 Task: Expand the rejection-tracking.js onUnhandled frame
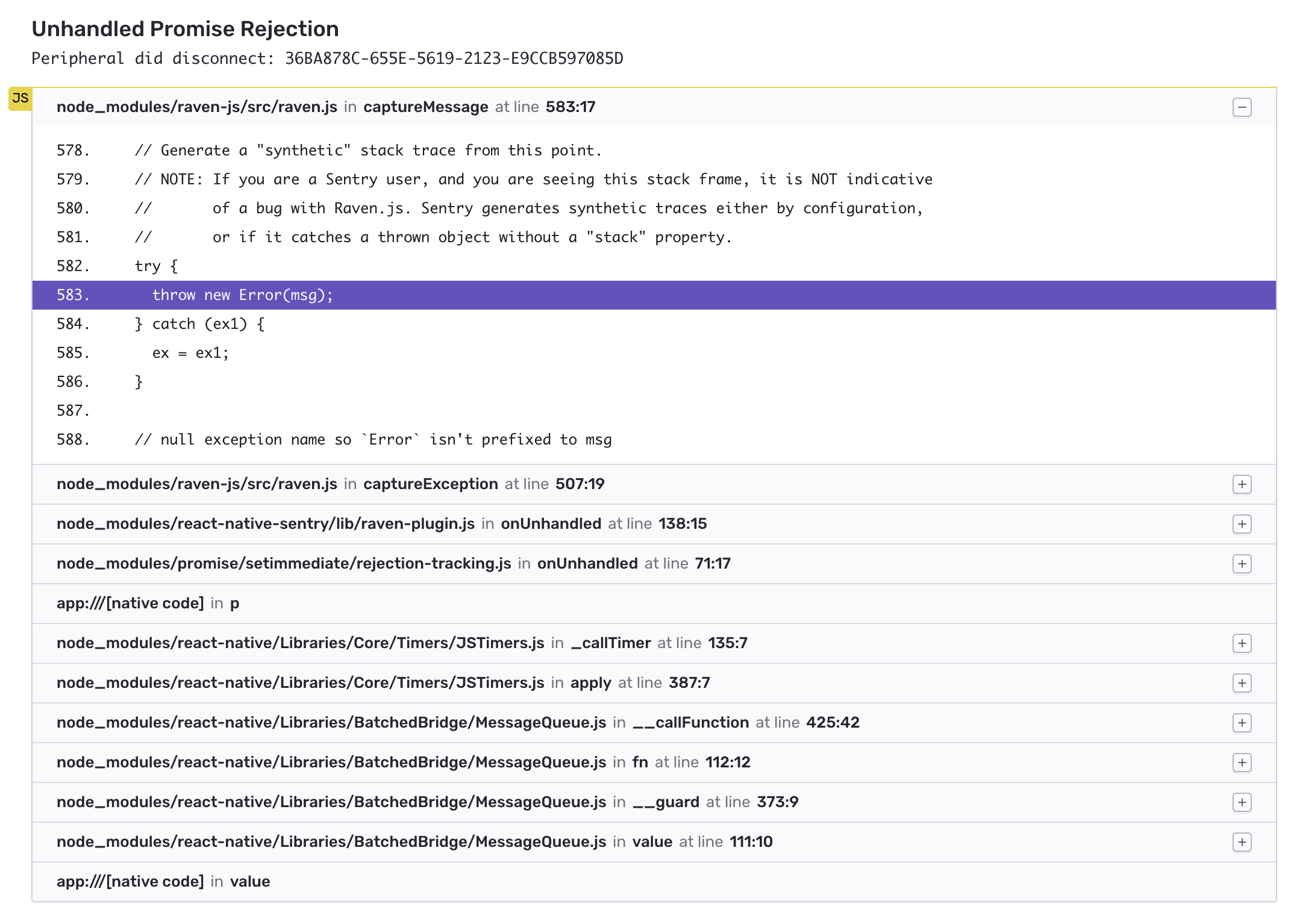click(x=1242, y=564)
